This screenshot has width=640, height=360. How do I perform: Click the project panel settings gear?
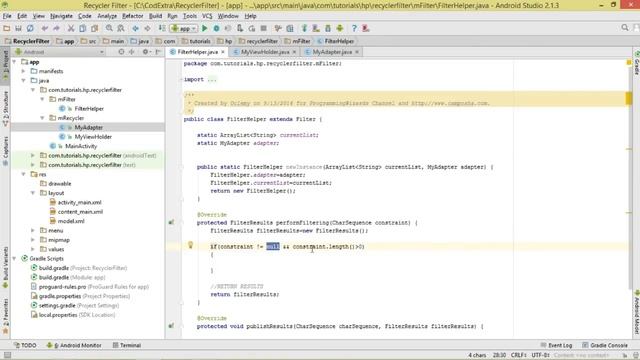(145, 52)
